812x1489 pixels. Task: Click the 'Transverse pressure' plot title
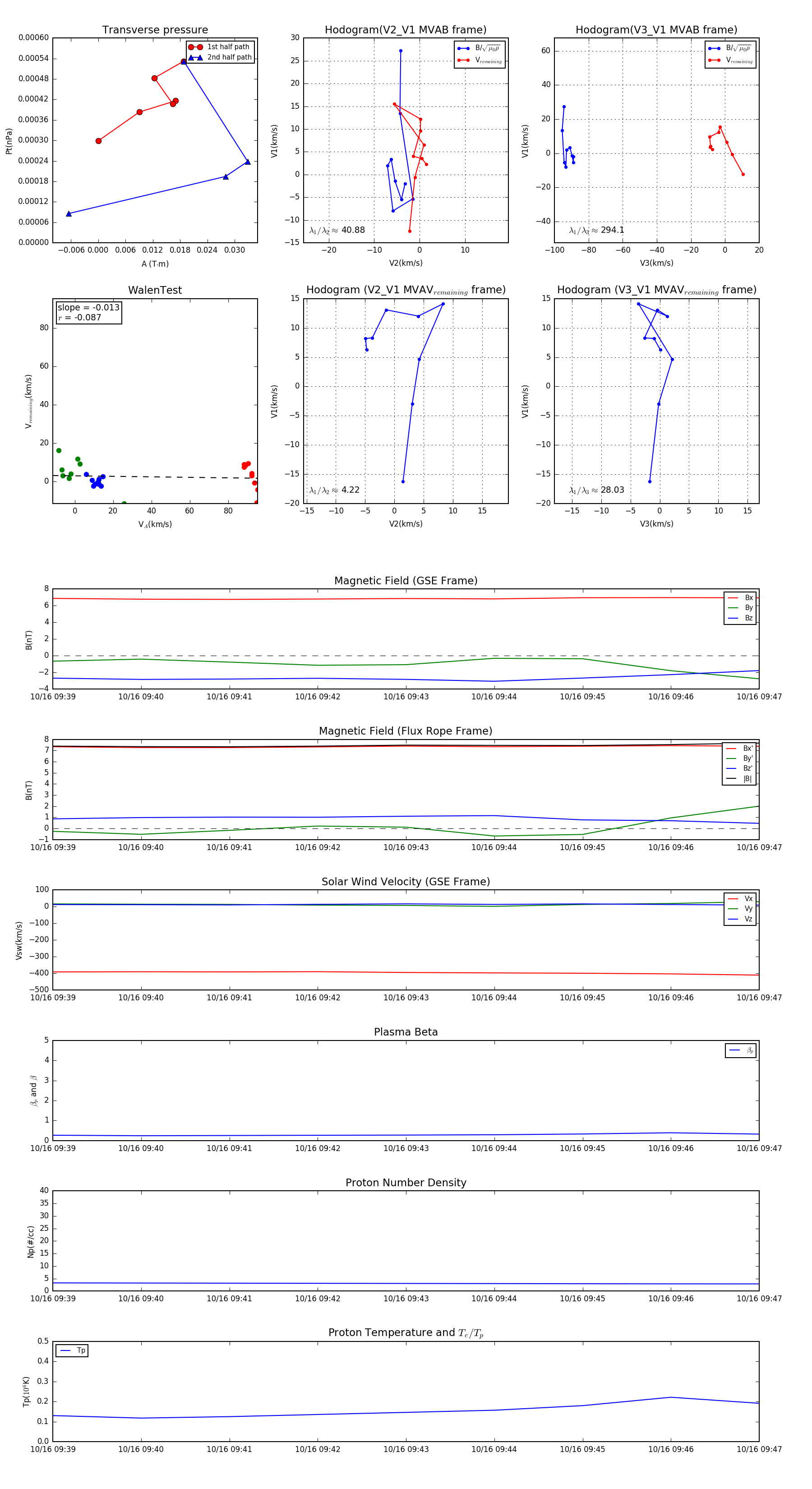click(155, 30)
